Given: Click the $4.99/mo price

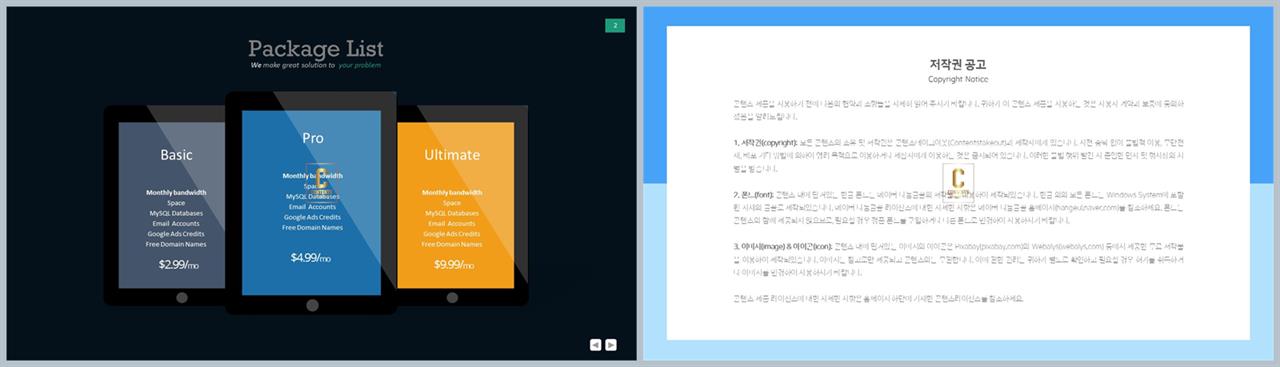Looking at the screenshot, I should (311, 258).
